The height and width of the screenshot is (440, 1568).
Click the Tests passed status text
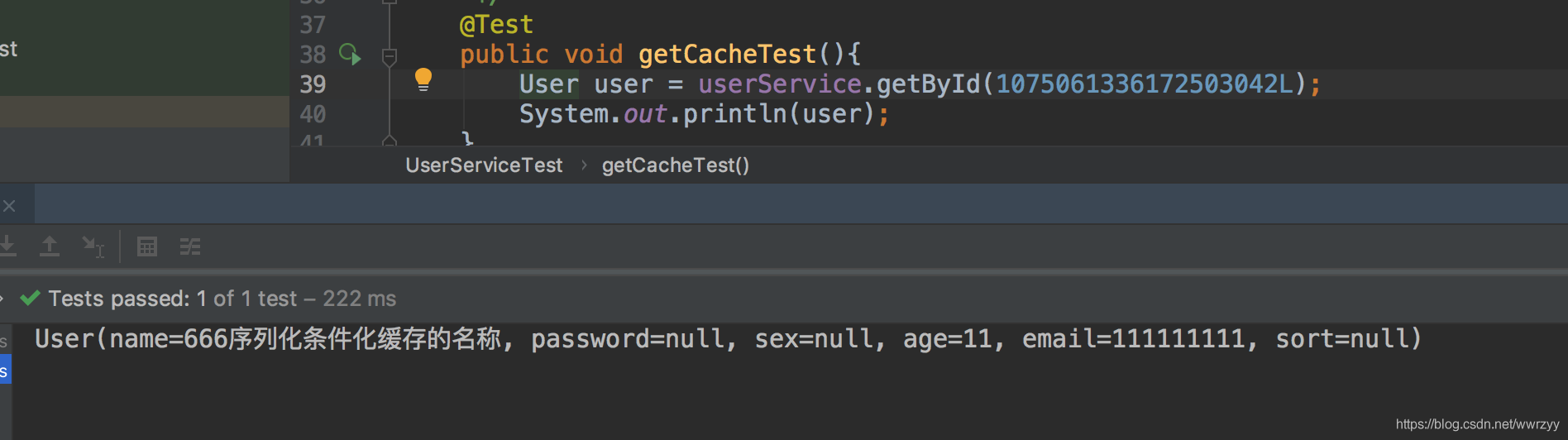click(222, 299)
